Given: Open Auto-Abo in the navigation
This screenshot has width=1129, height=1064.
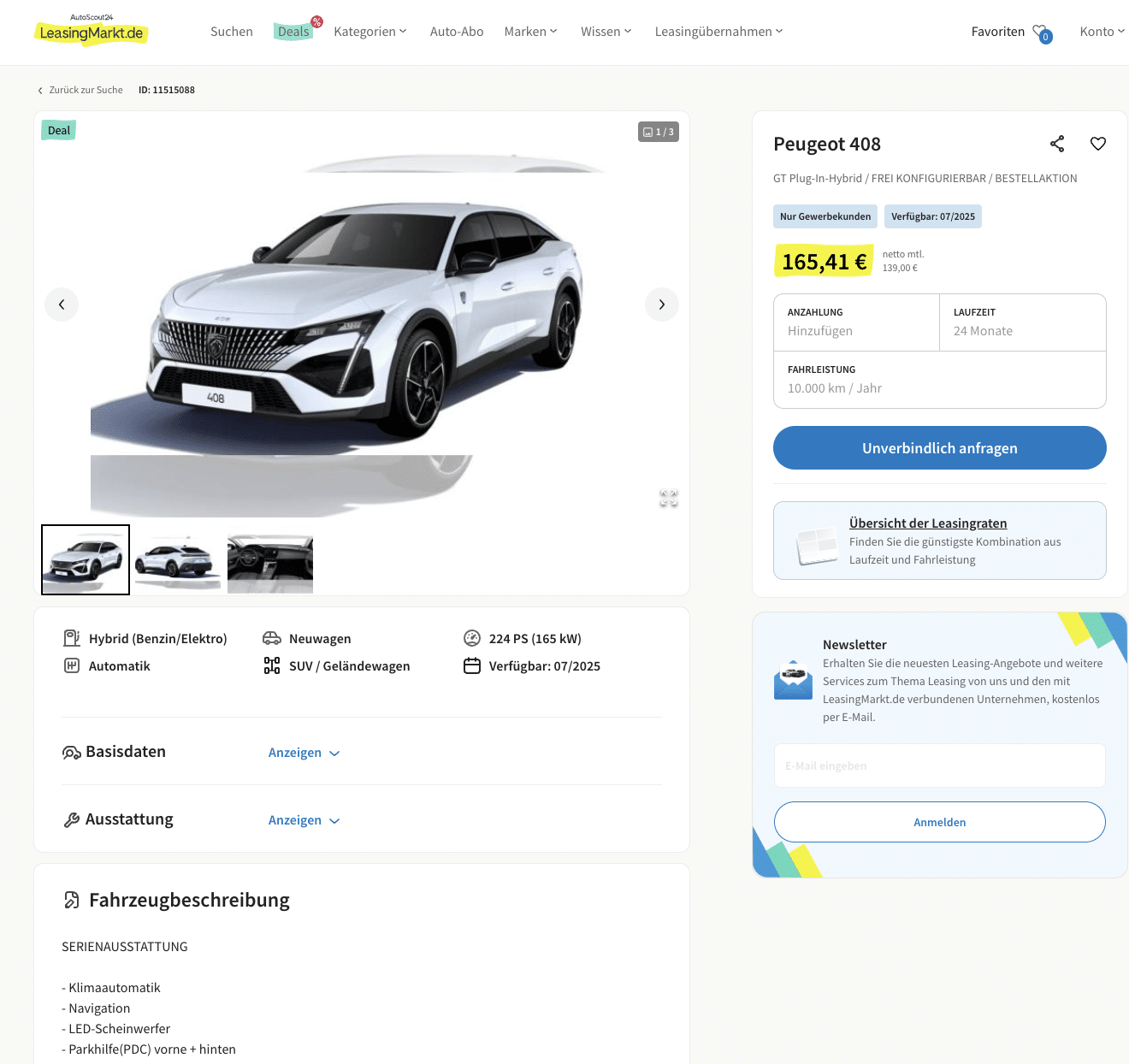Looking at the screenshot, I should 457,32.
